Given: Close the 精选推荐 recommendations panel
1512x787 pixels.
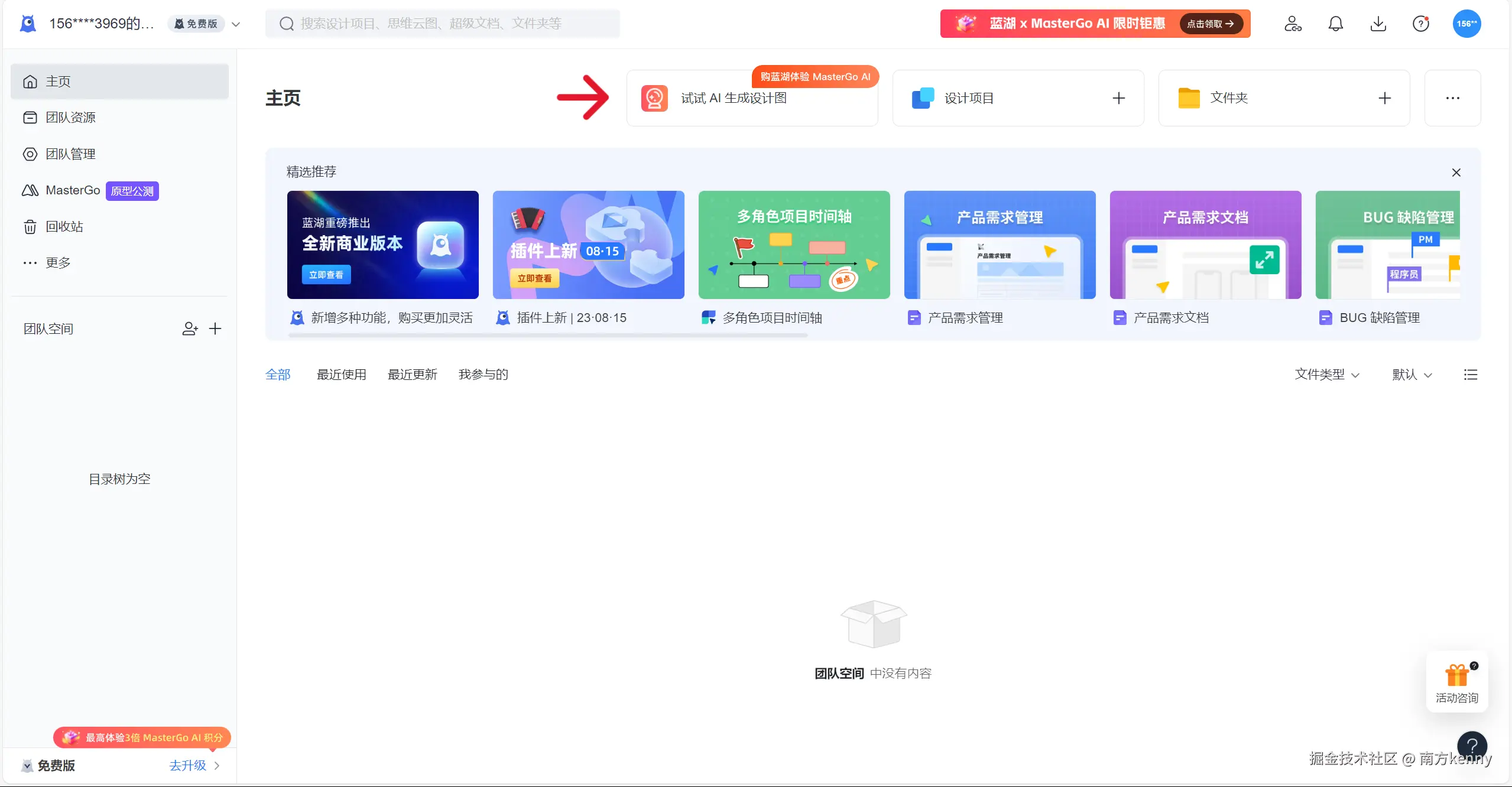Looking at the screenshot, I should click(1456, 173).
